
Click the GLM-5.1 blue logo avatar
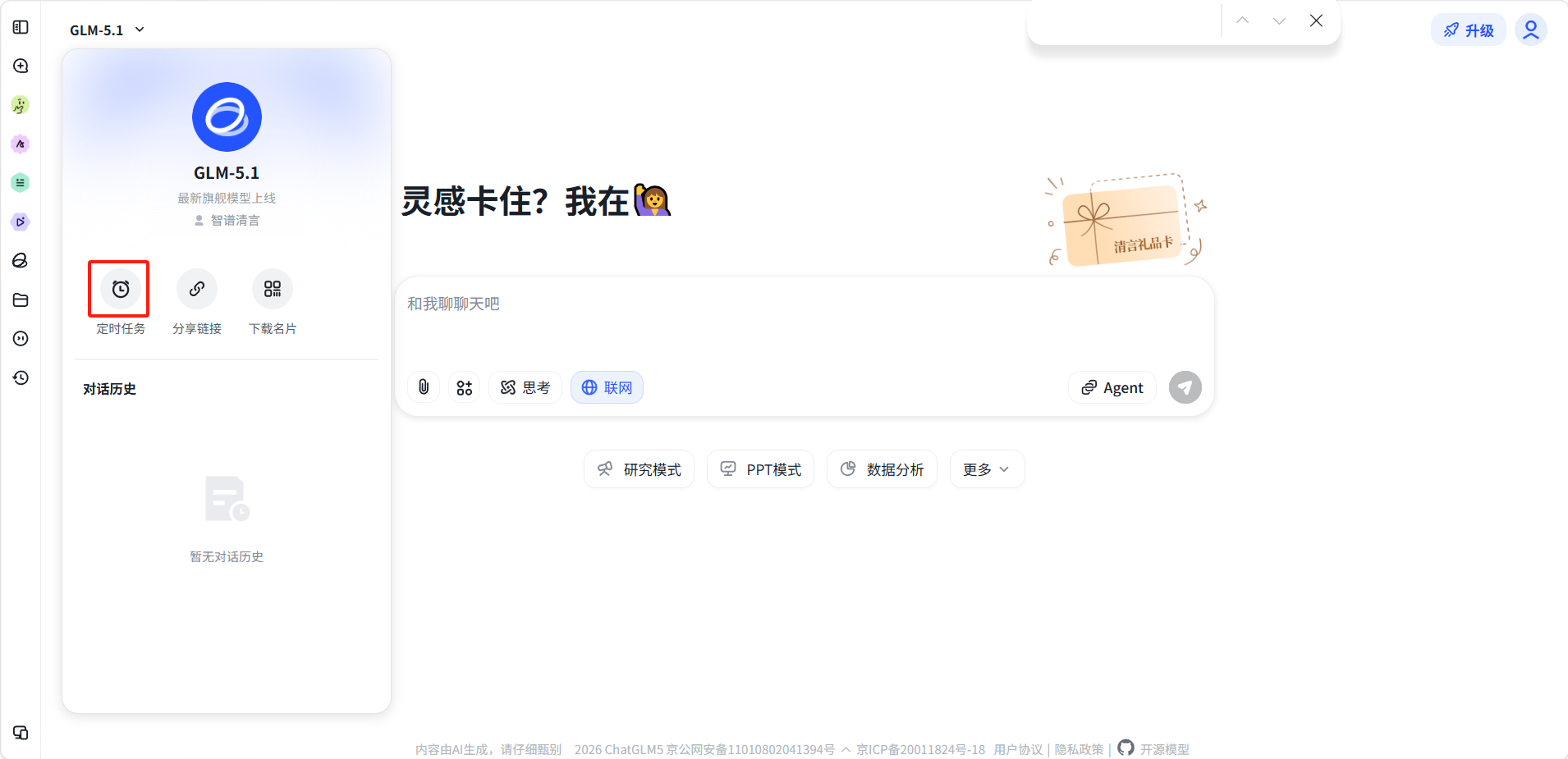coord(227,117)
